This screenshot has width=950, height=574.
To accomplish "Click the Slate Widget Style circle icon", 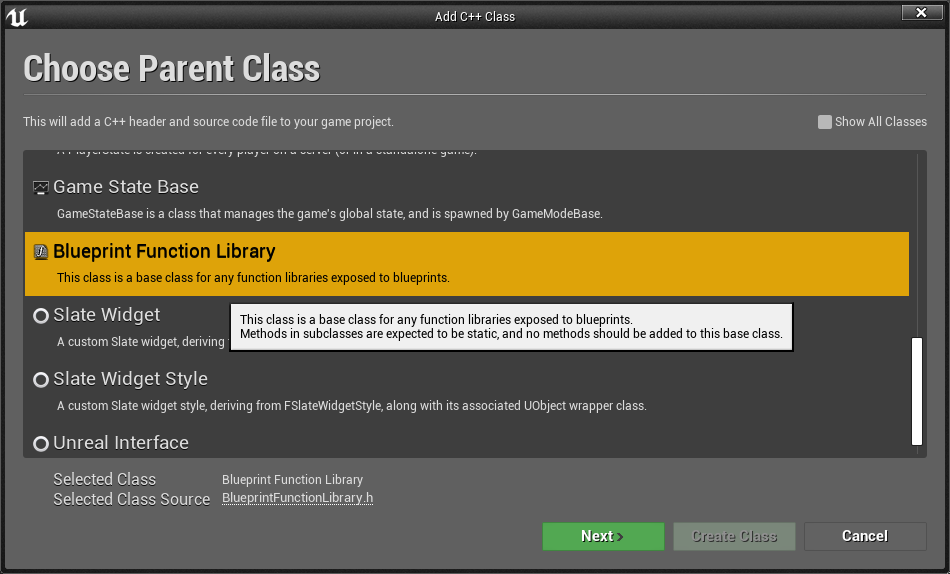I will point(41,380).
